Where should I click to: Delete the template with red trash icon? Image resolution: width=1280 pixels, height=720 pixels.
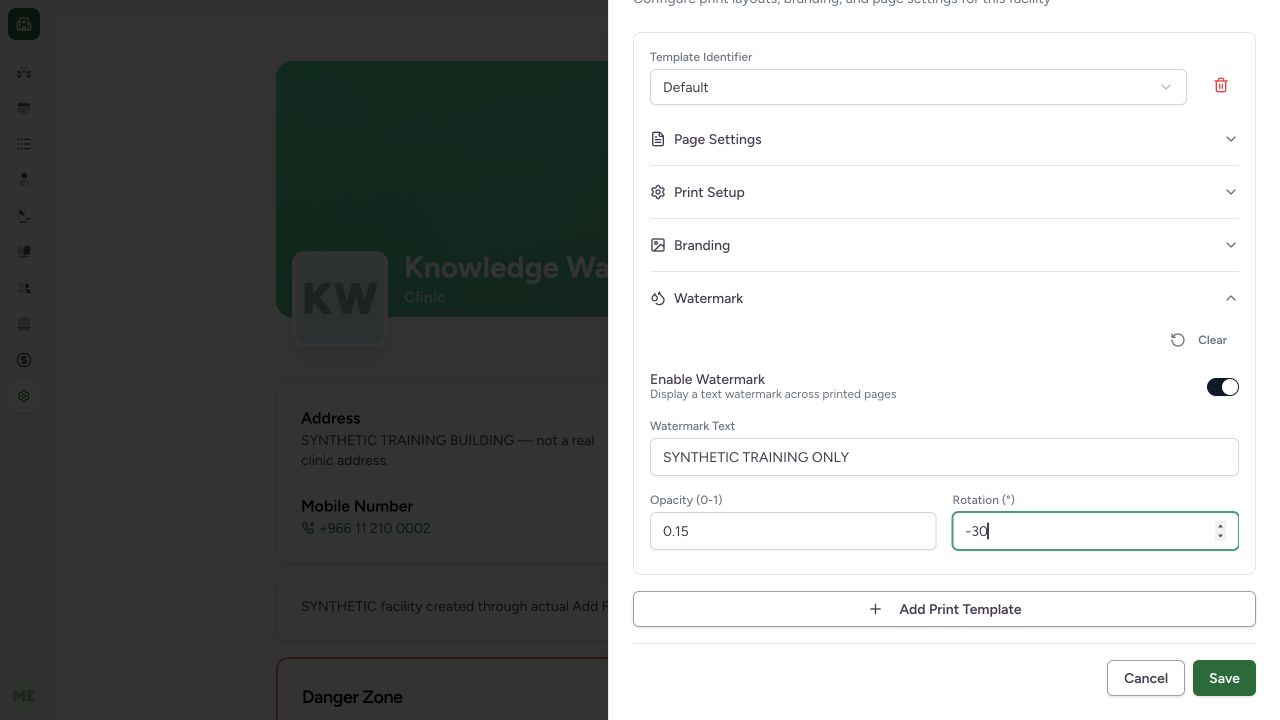click(x=1221, y=86)
